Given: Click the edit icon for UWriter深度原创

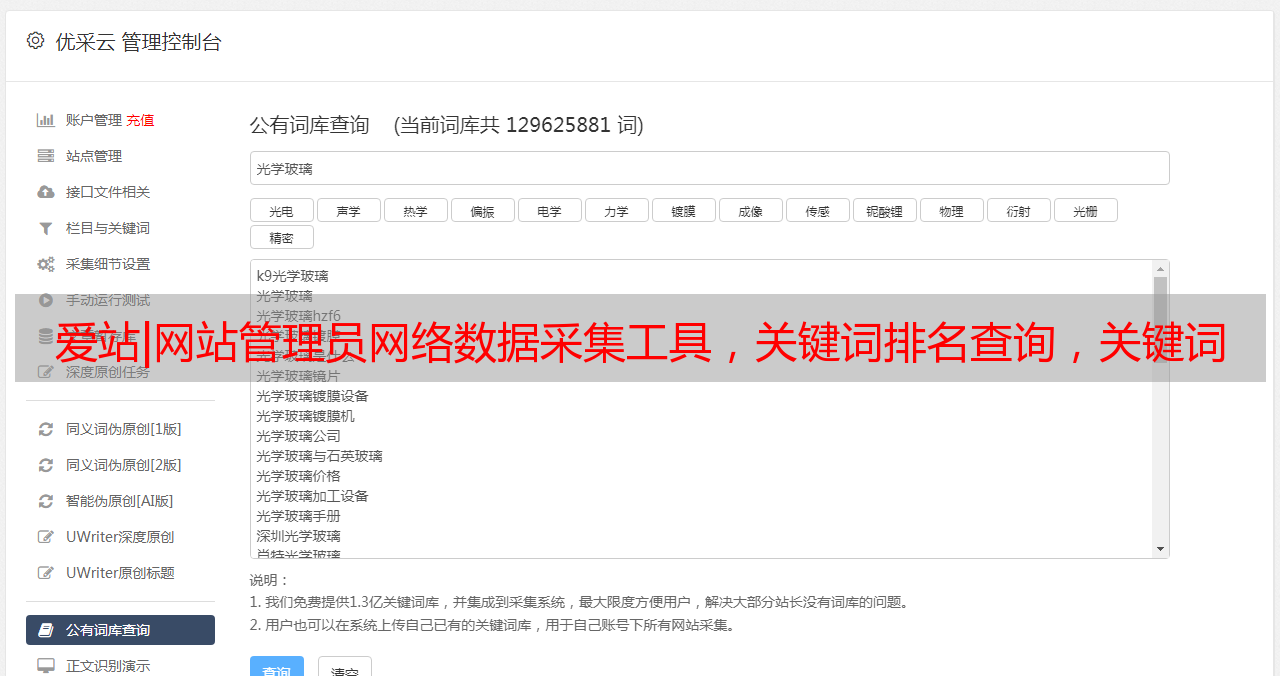Looking at the screenshot, I should [x=46, y=537].
